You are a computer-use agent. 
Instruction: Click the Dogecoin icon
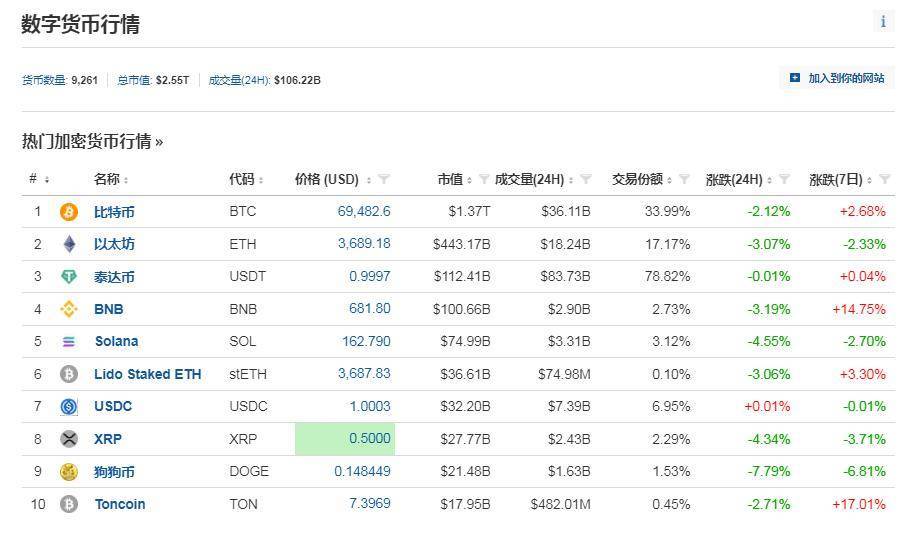[x=69, y=472]
